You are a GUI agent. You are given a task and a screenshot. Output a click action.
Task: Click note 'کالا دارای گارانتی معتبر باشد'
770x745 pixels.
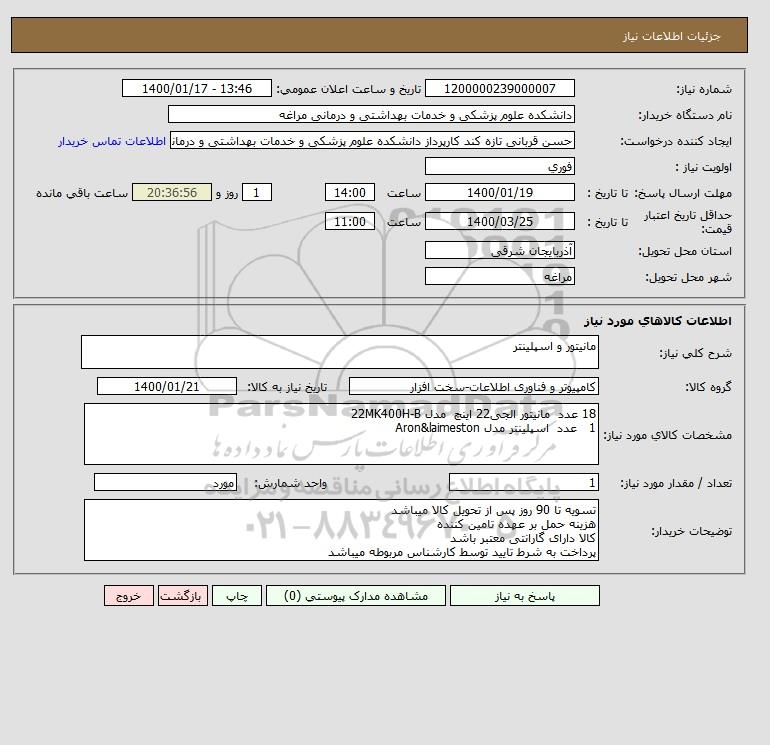522,538
